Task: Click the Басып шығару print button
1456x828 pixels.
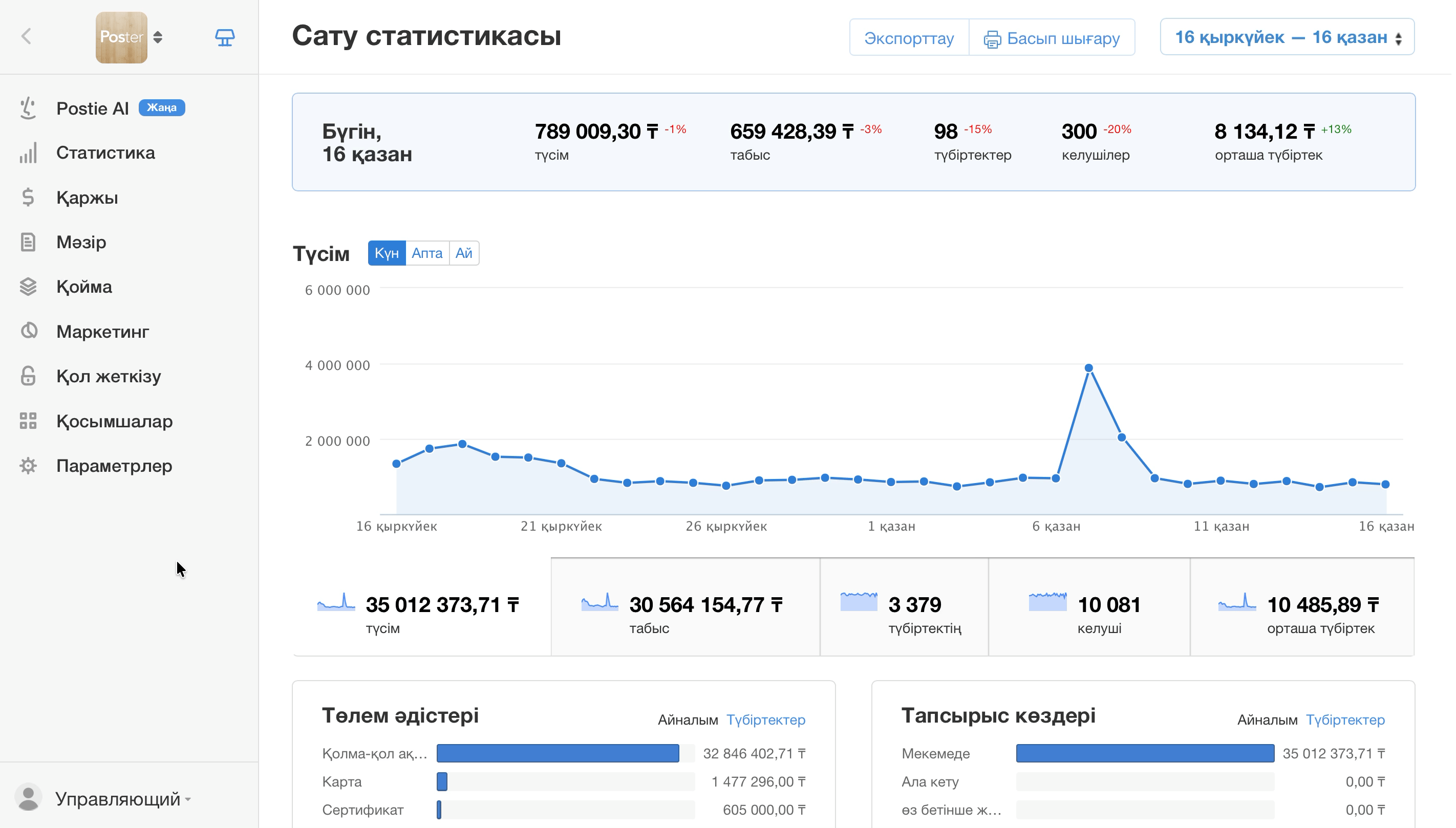Action: [x=1052, y=37]
